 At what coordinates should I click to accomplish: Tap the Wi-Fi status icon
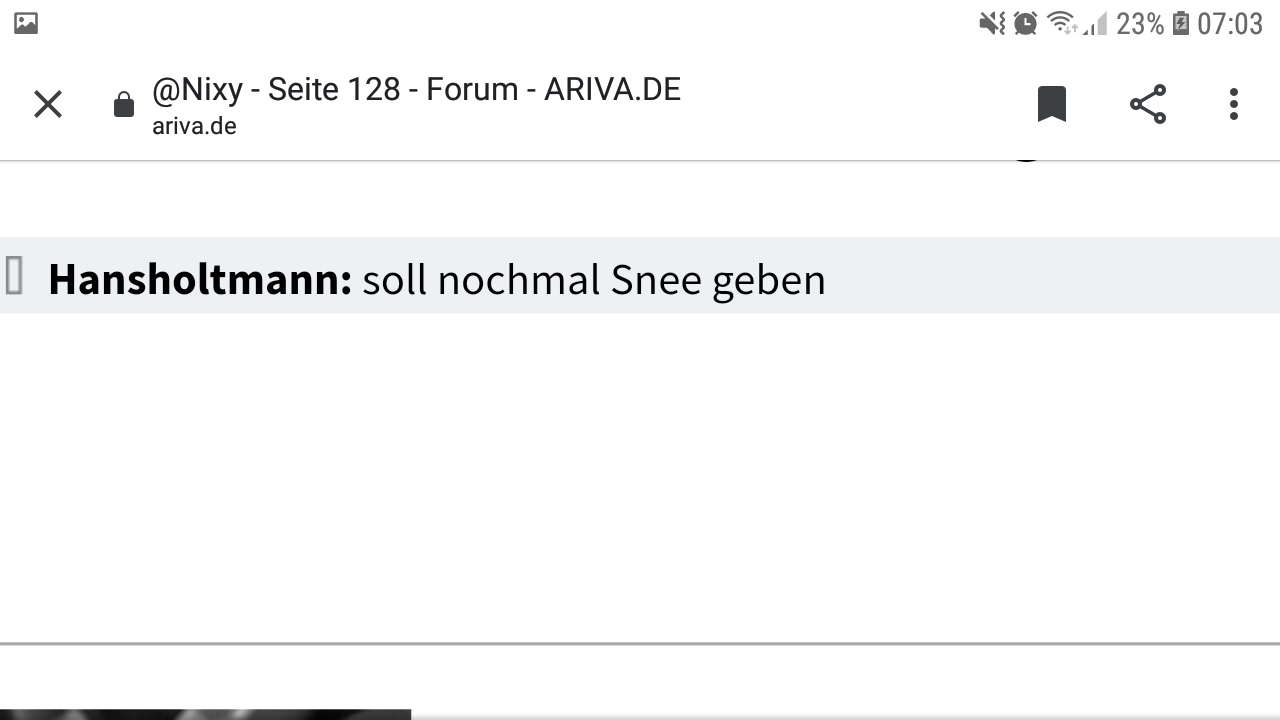[1061, 23]
